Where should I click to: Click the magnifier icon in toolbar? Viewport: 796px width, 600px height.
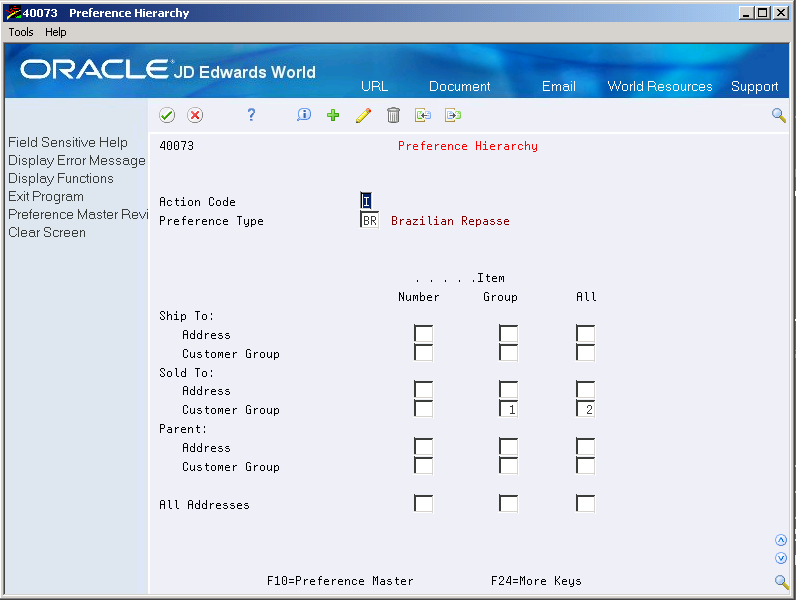779,115
